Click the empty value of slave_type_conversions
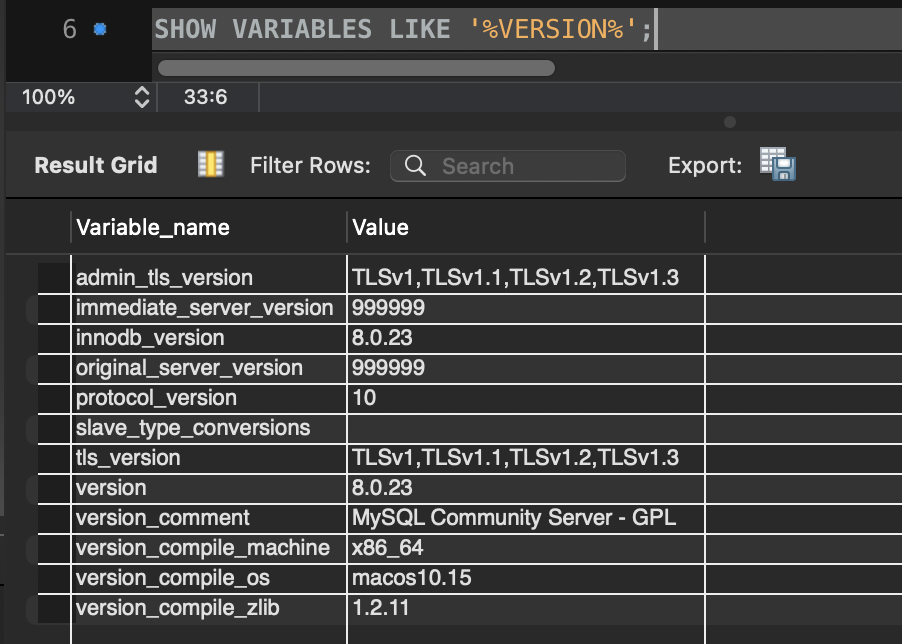Viewport: 902px width, 644px height. (526, 428)
